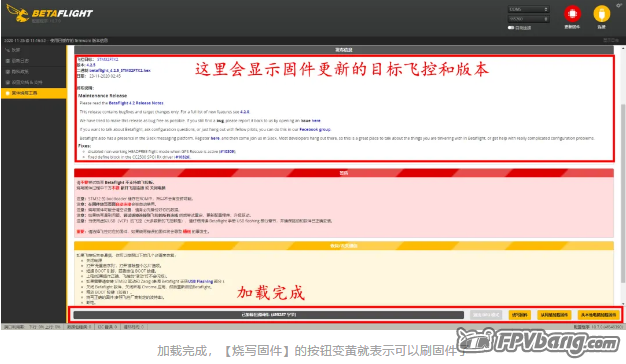
Task: Open the settings gear at top right
Action: 619,6
